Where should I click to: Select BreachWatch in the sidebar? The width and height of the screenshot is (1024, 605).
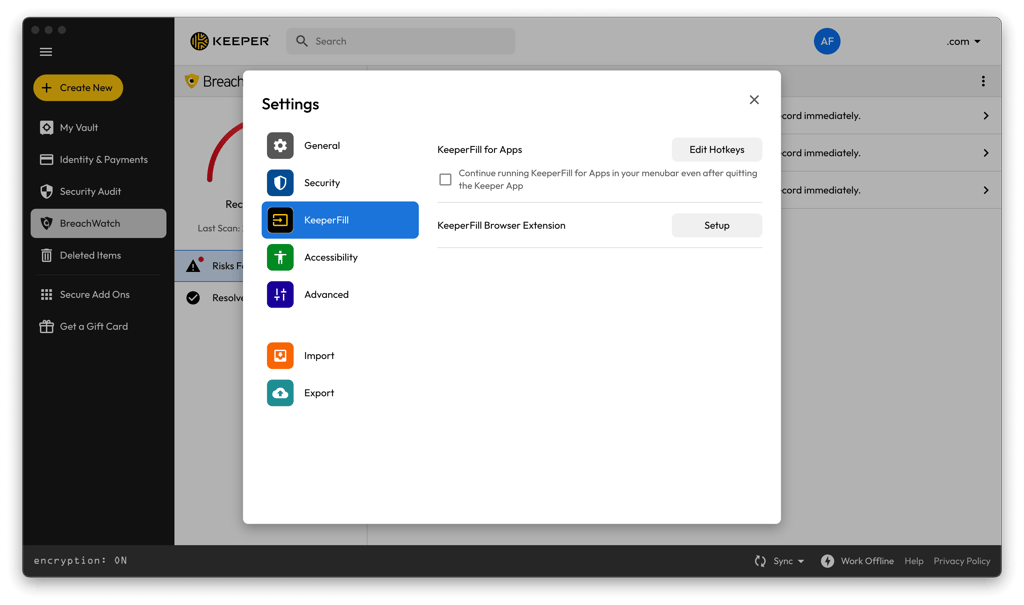click(98, 223)
